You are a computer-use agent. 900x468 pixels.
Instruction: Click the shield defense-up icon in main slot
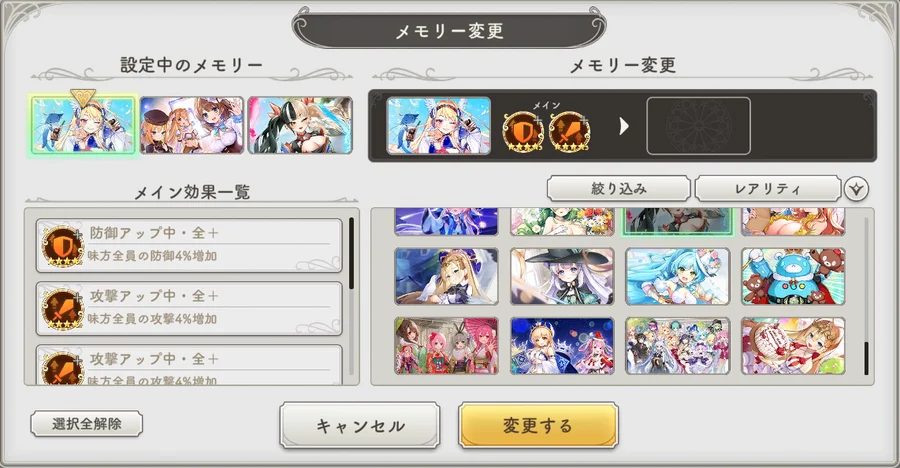[x=522, y=131]
